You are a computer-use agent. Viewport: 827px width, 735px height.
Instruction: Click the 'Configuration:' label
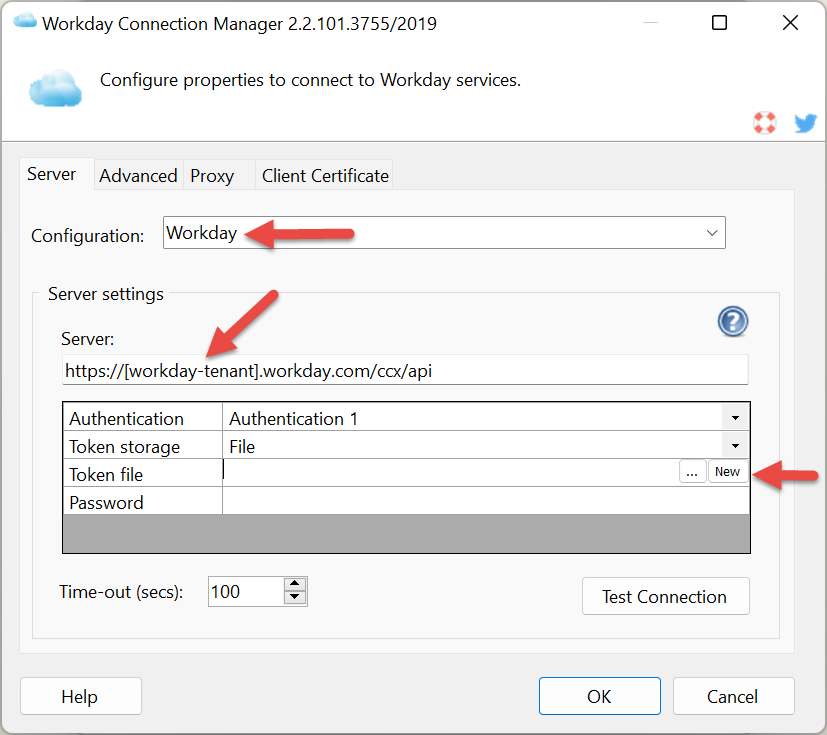(88, 236)
